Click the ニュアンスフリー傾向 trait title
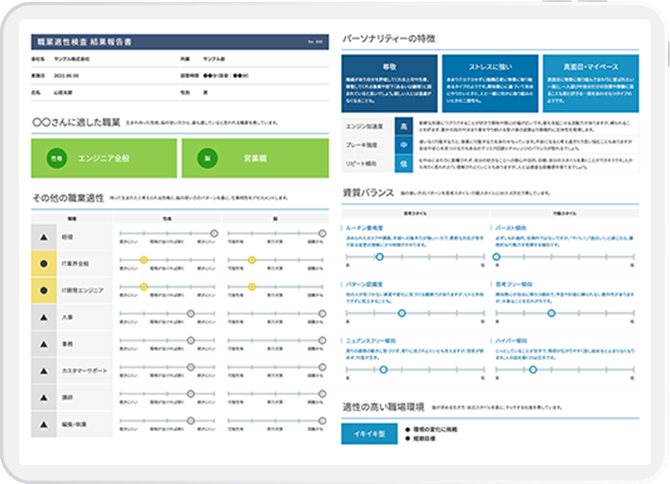This screenshot has width=670, height=484. 371,341
